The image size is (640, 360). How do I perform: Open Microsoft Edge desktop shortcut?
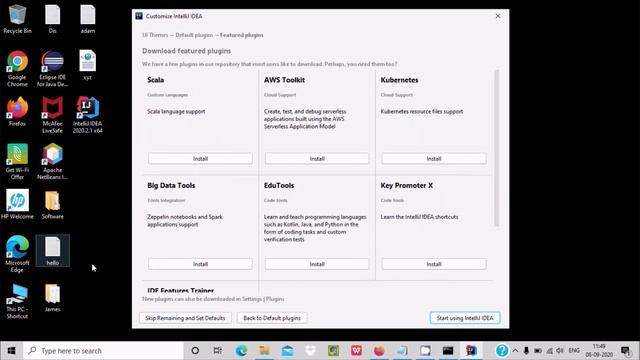click(x=17, y=254)
